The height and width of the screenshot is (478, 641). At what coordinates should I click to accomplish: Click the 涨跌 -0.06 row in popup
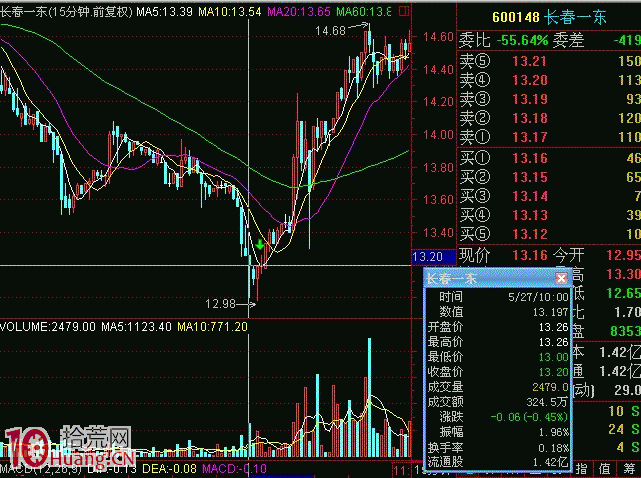click(x=498, y=417)
